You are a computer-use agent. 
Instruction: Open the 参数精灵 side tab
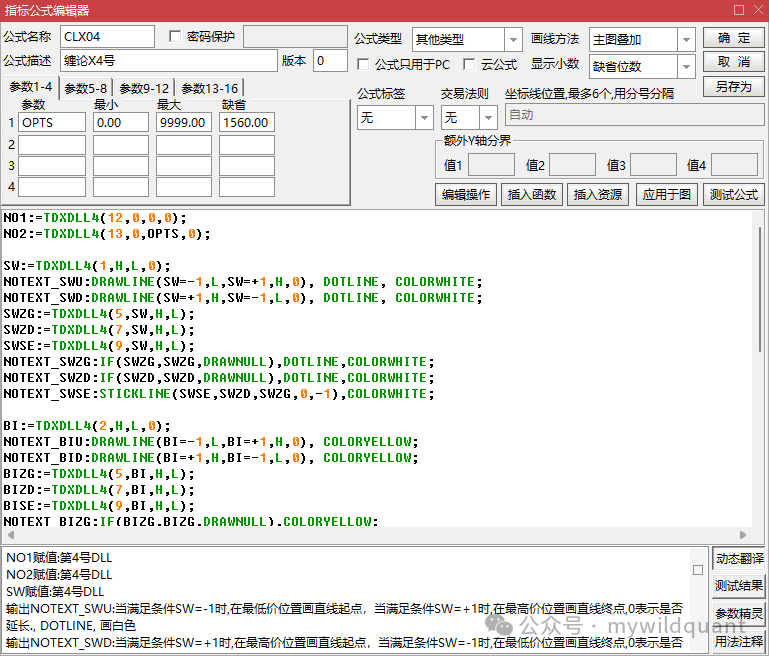point(739,613)
